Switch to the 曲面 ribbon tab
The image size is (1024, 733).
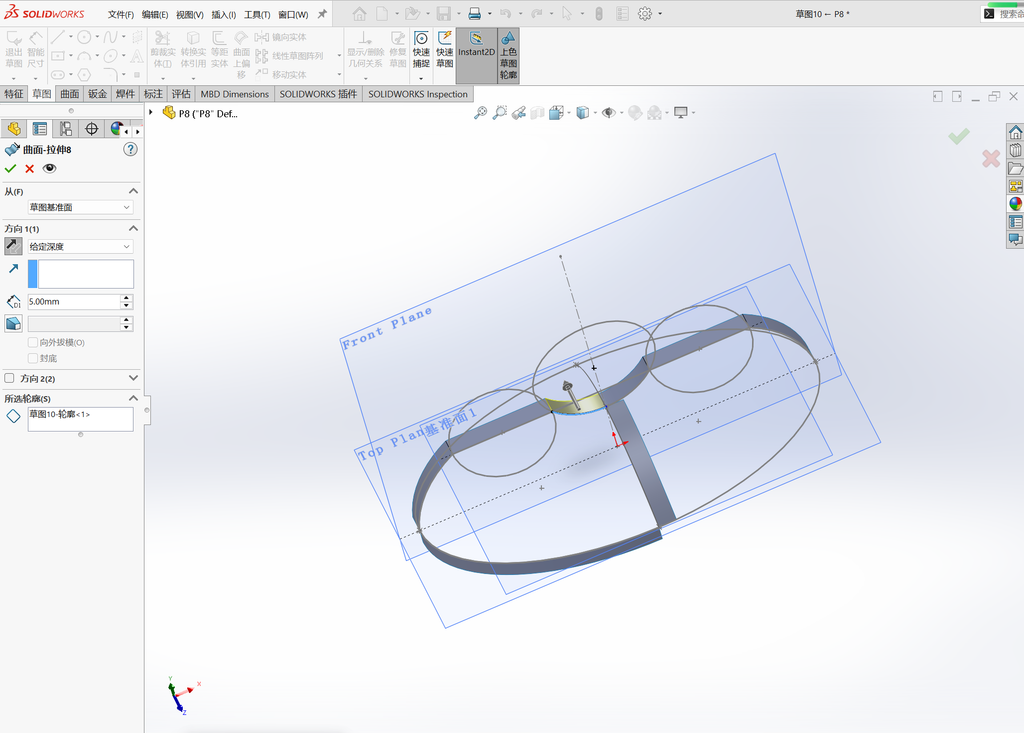[70, 94]
